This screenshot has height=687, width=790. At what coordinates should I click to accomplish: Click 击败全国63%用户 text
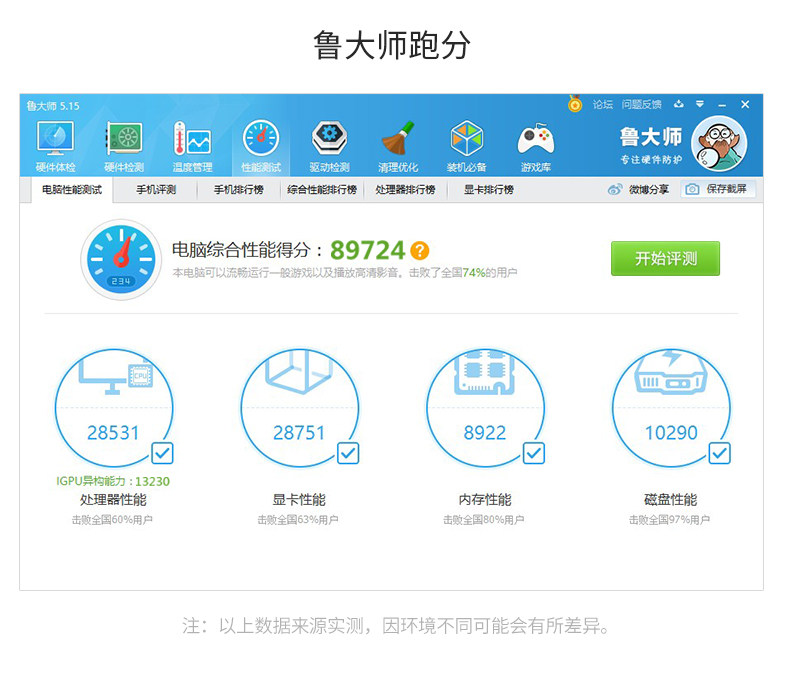coord(298,520)
